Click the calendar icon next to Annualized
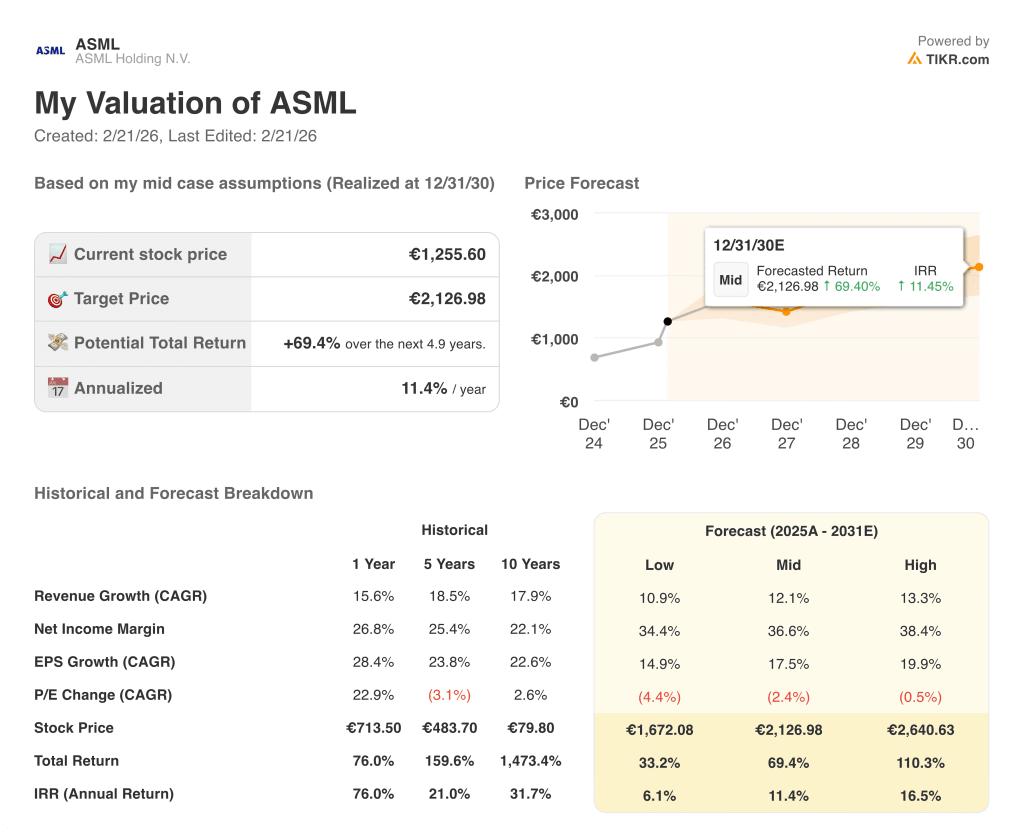Screen dimensions: 1024x832 pyautogui.click(x=58, y=388)
